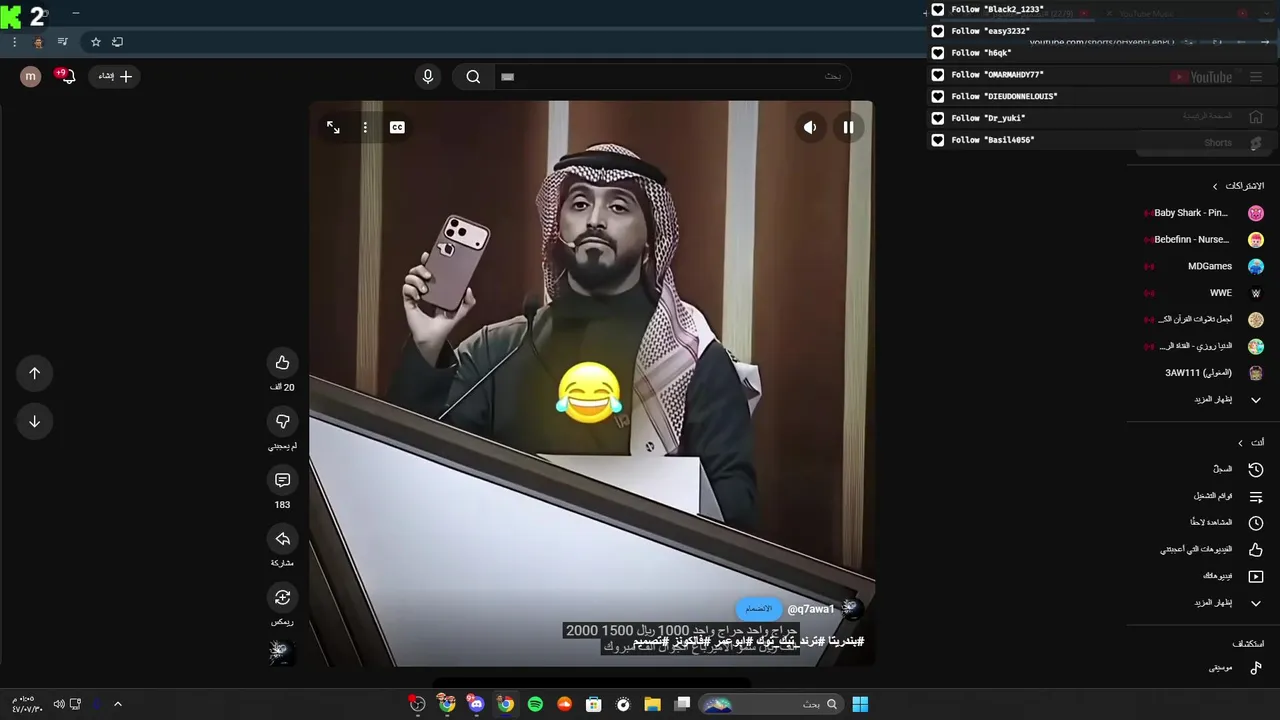Screen dimensions: 1280x720
Task: Open the Windows Start button
Action: click(860, 704)
